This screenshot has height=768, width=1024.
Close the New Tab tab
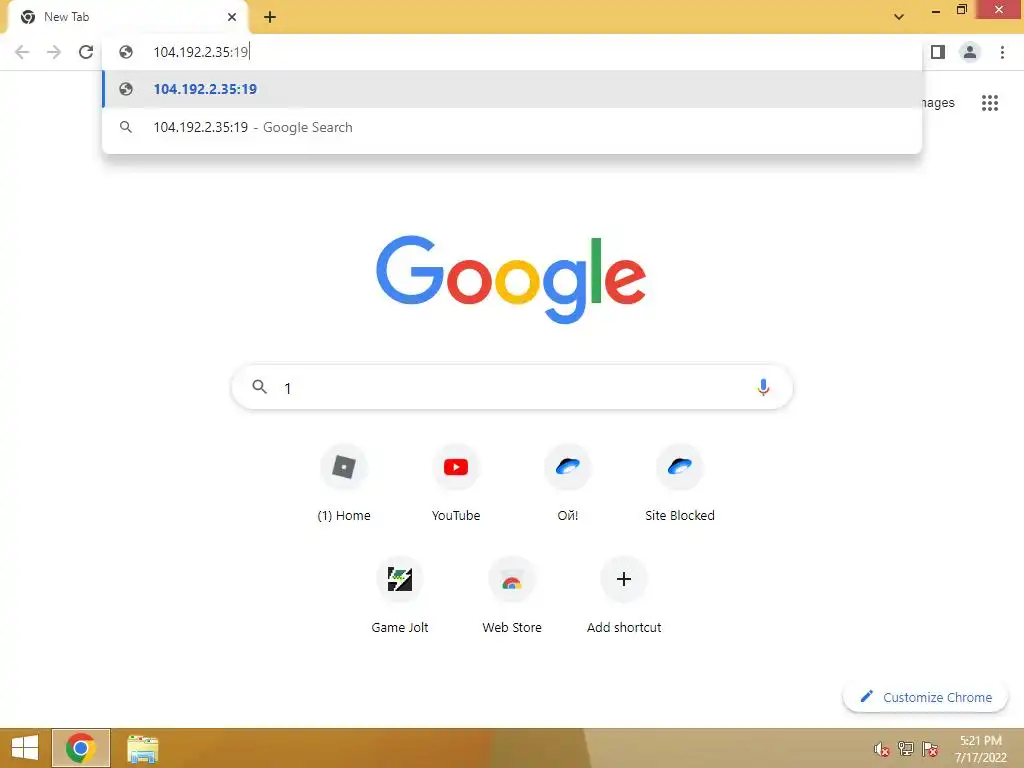(x=232, y=17)
